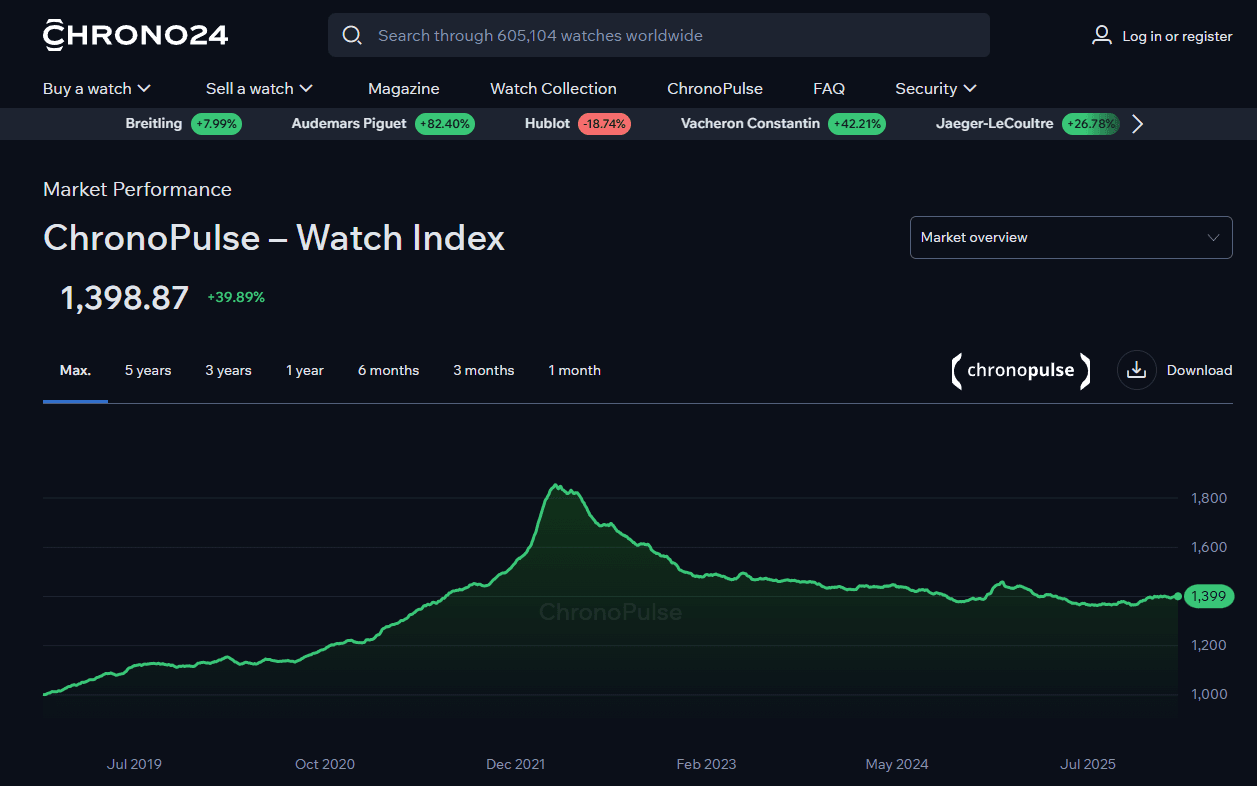Click the Dec 2021 axis label
Viewport: 1257px width, 786px height.
(516, 764)
